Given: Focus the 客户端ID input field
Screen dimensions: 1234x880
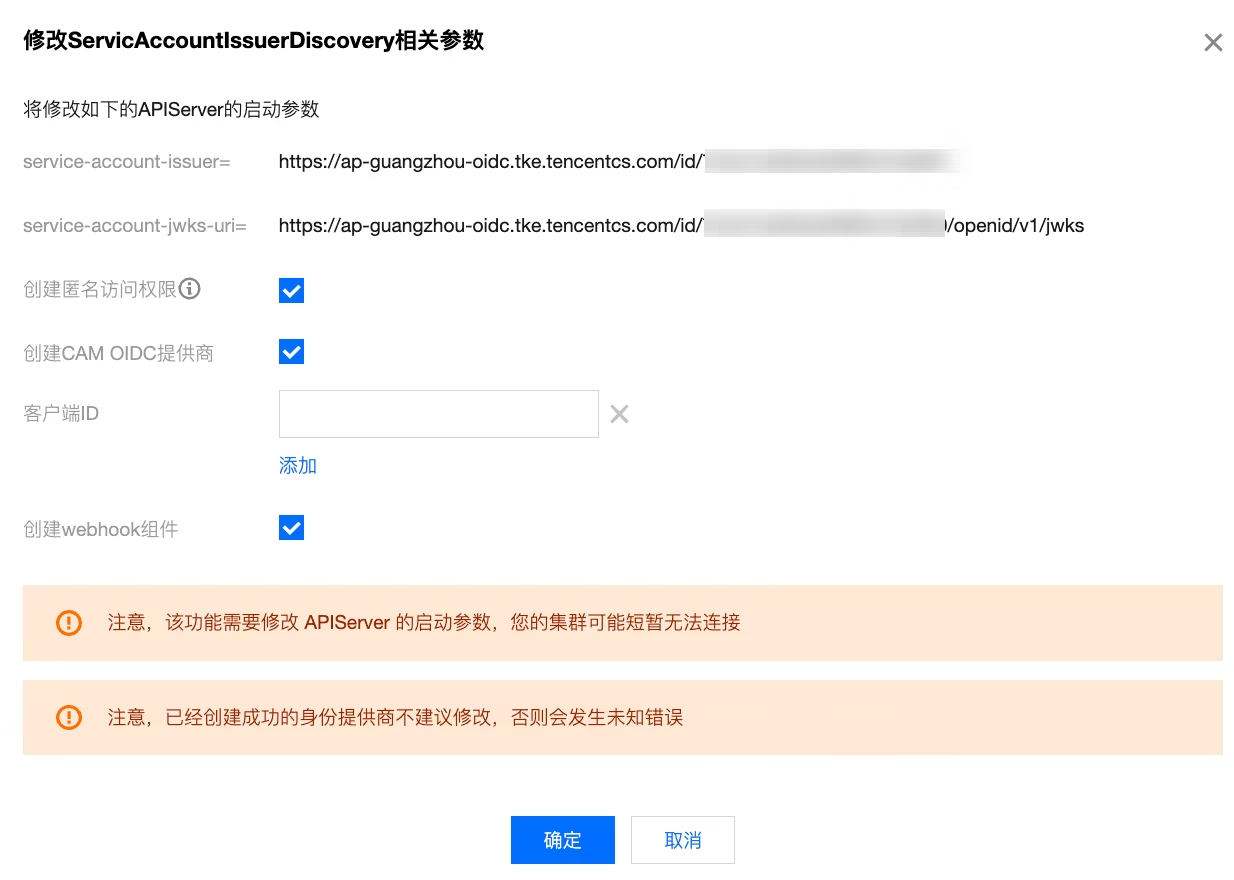Looking at the screenshot, I should coord(439,414).
